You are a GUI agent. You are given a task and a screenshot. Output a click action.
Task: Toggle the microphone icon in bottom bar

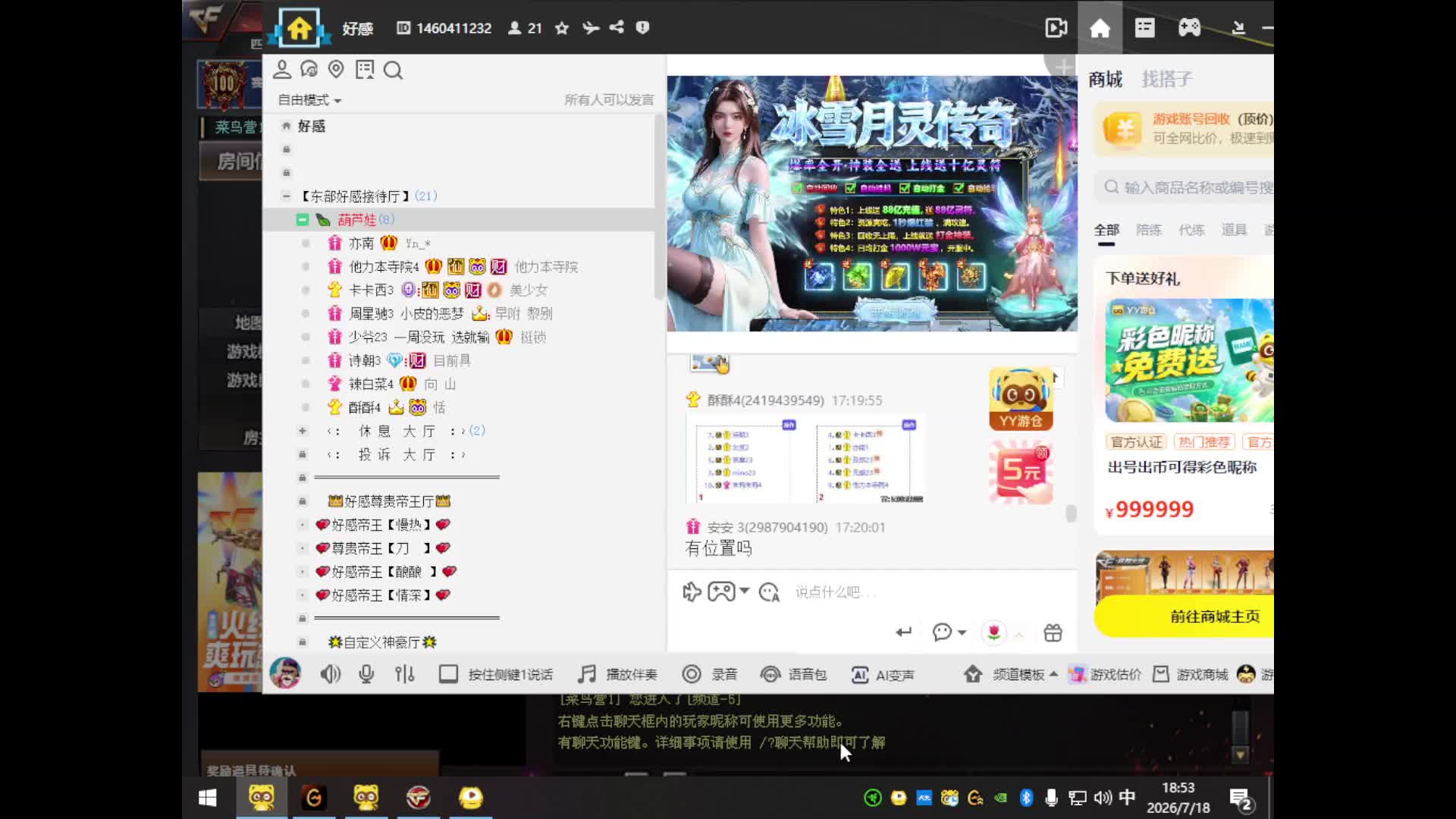(x=366, y=673)
